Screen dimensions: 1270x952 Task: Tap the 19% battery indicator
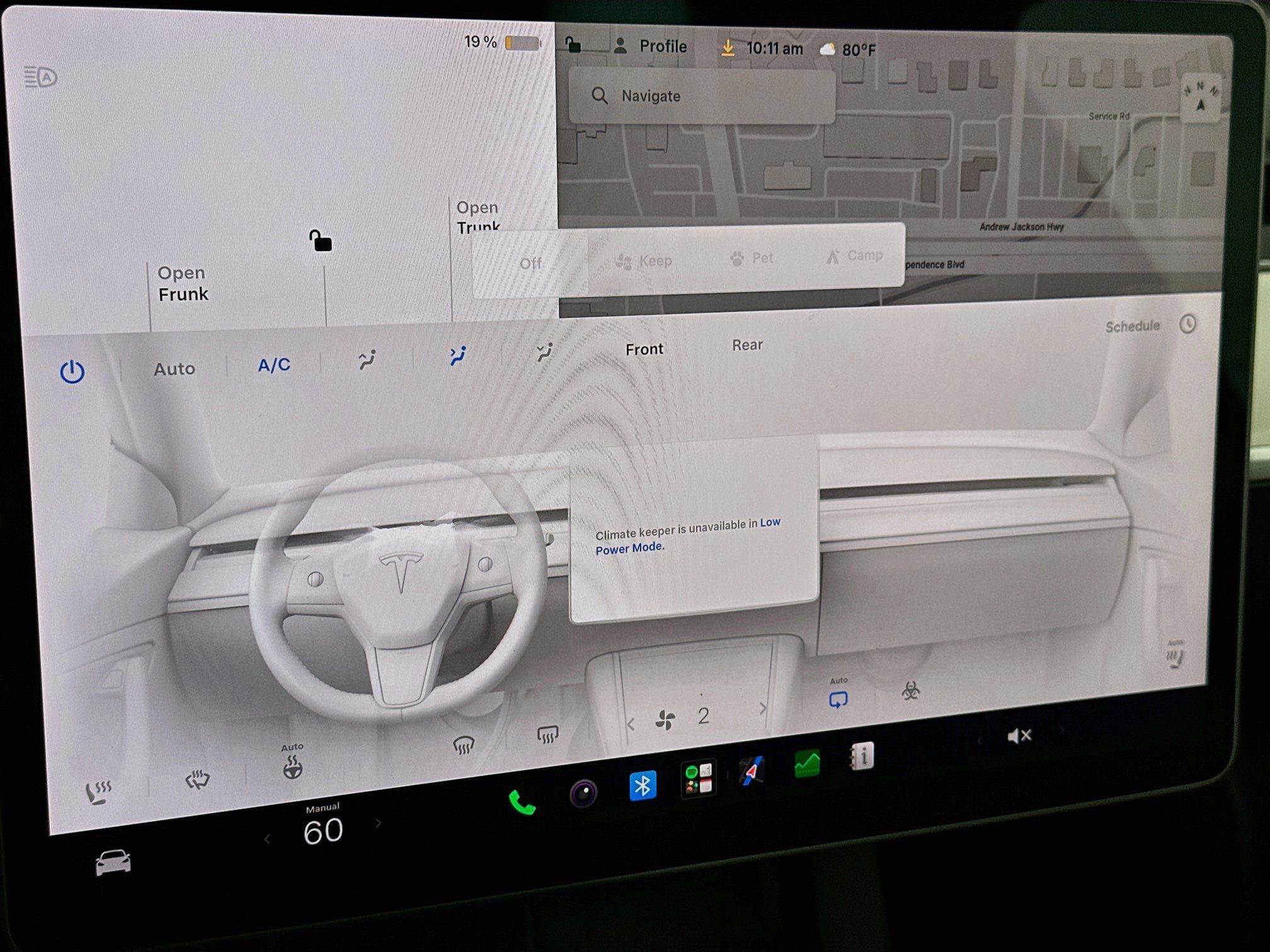pyautogui.click(x=502, y=42)
